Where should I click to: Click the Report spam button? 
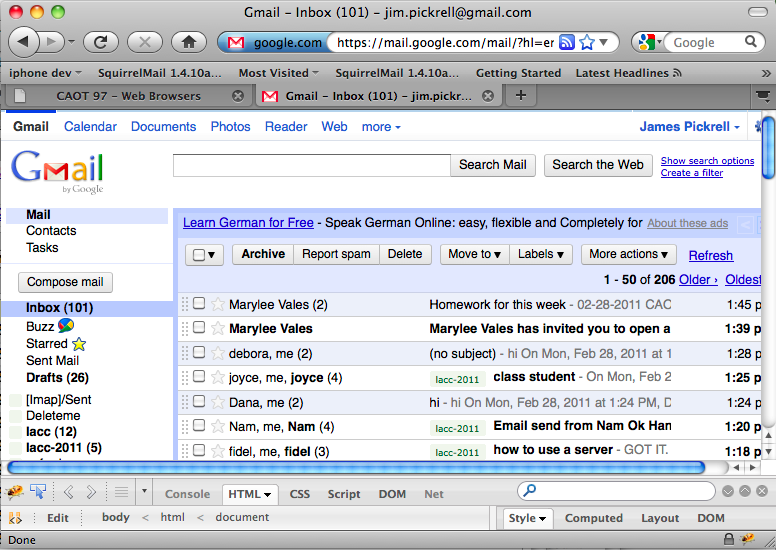[x=337, y=254]
